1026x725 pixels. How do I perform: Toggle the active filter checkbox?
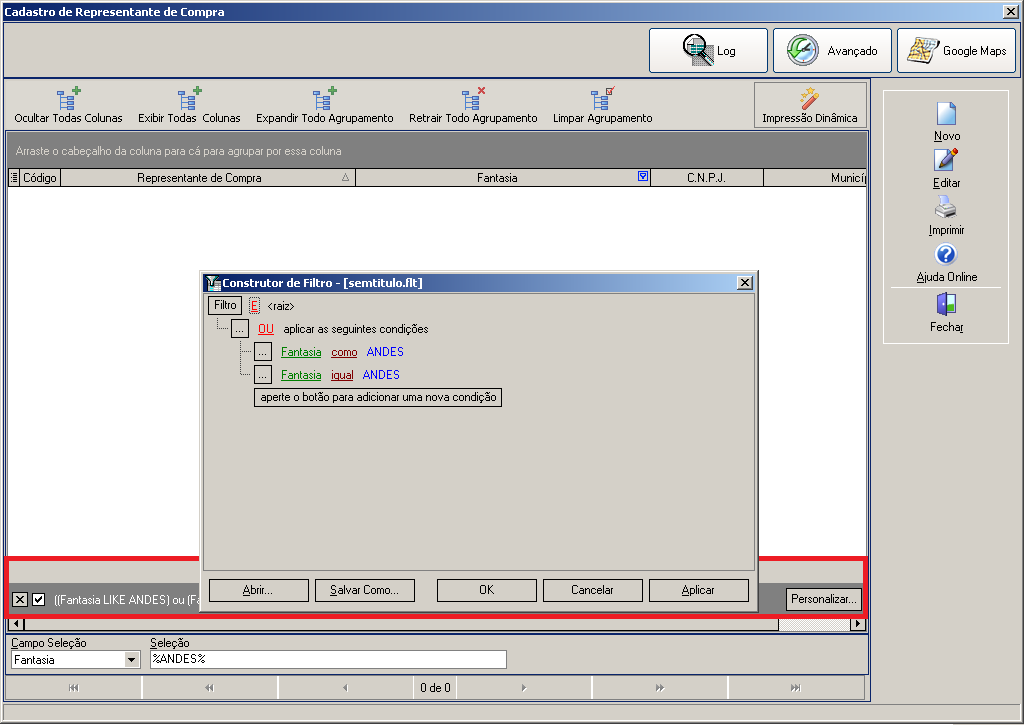39,599
